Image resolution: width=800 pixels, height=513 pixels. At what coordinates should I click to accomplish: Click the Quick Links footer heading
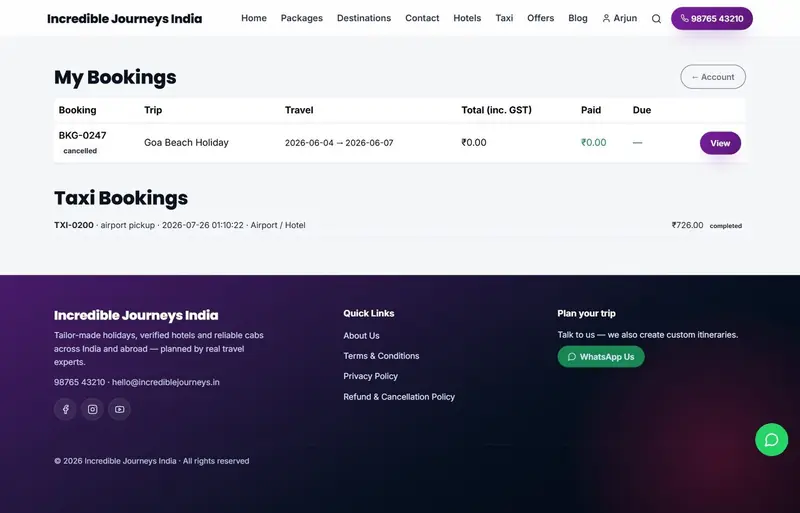(369, 313)
